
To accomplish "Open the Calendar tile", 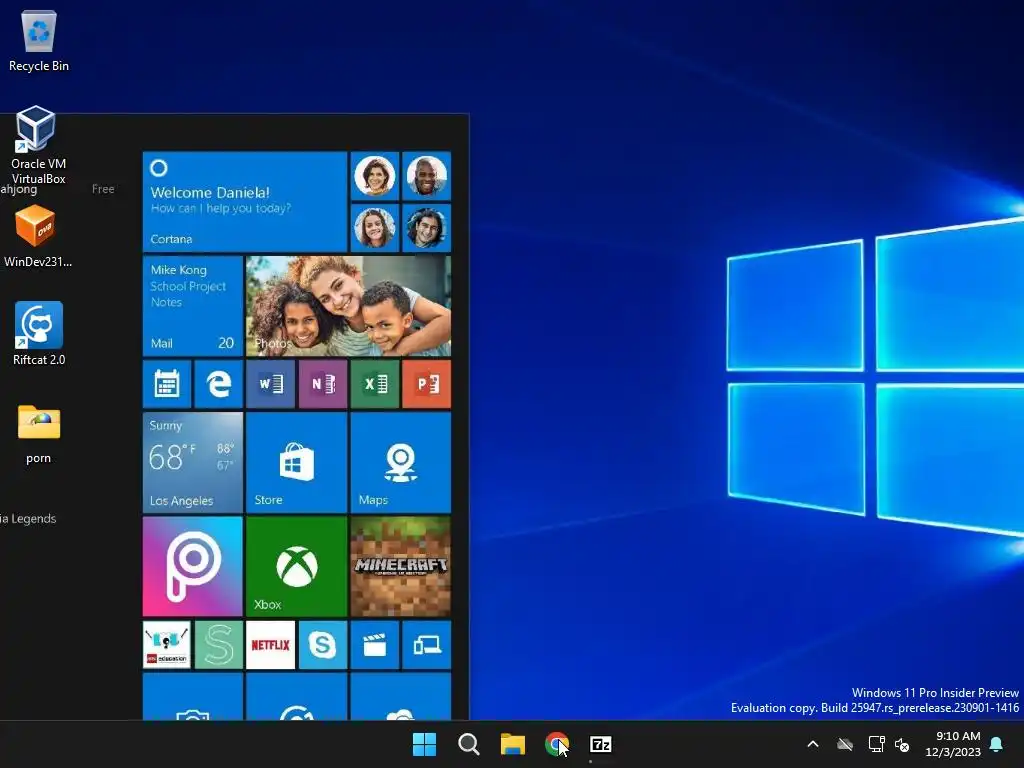I will (167, 384).
